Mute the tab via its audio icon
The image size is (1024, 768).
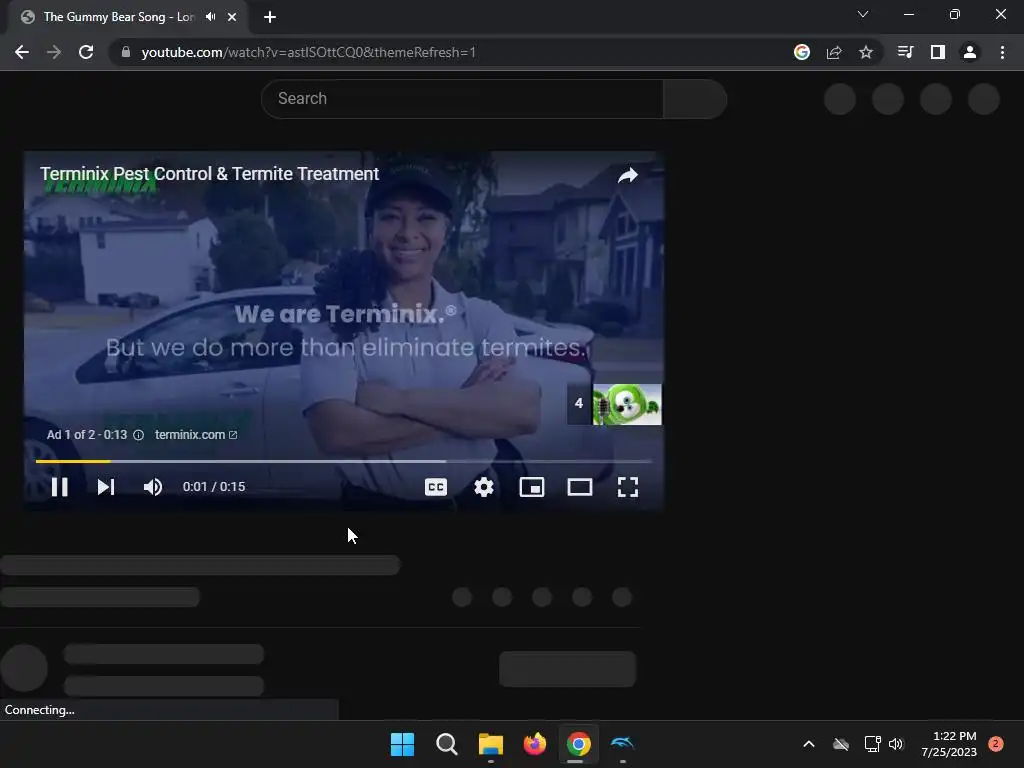pyautogui.click(x=210, y=17)
